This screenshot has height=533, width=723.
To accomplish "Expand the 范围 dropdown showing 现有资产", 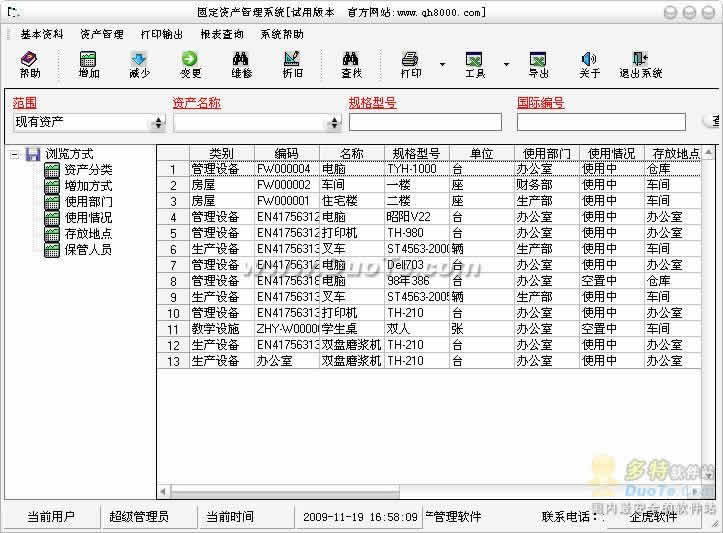I will pyautogui.click(x=158, y=123).
